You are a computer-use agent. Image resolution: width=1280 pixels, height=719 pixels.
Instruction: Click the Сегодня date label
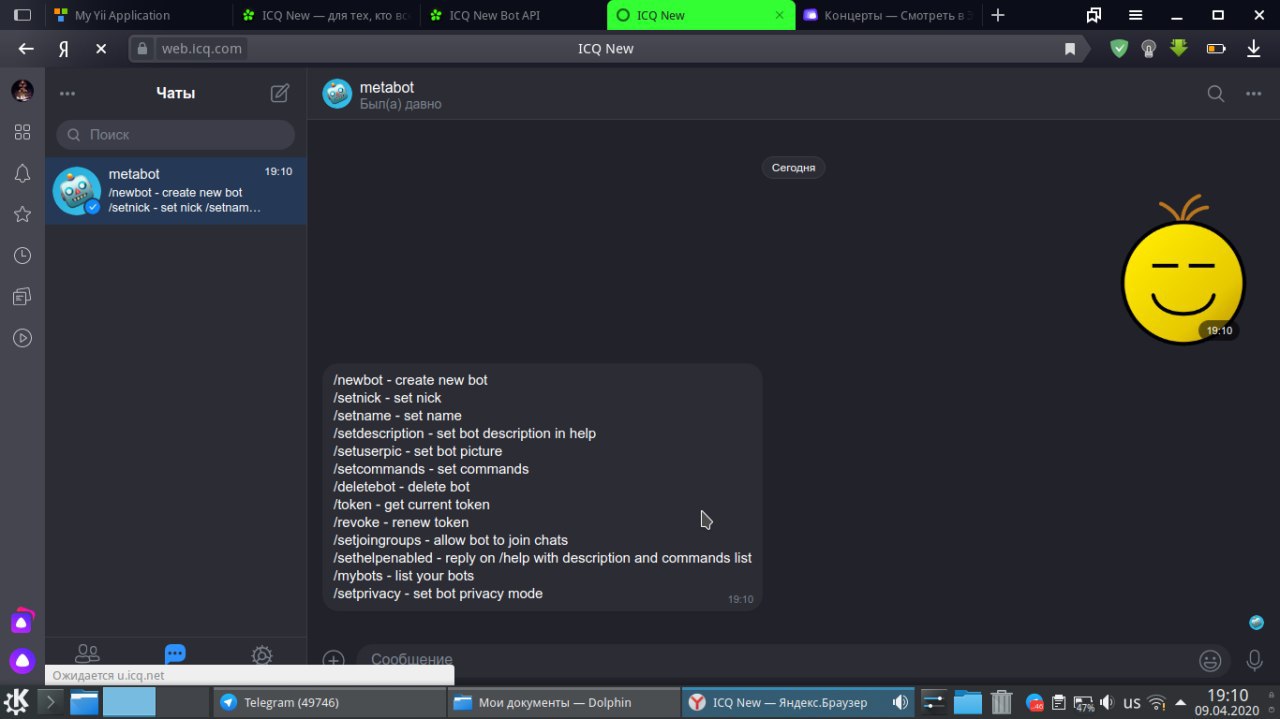[x=794, y=168]
